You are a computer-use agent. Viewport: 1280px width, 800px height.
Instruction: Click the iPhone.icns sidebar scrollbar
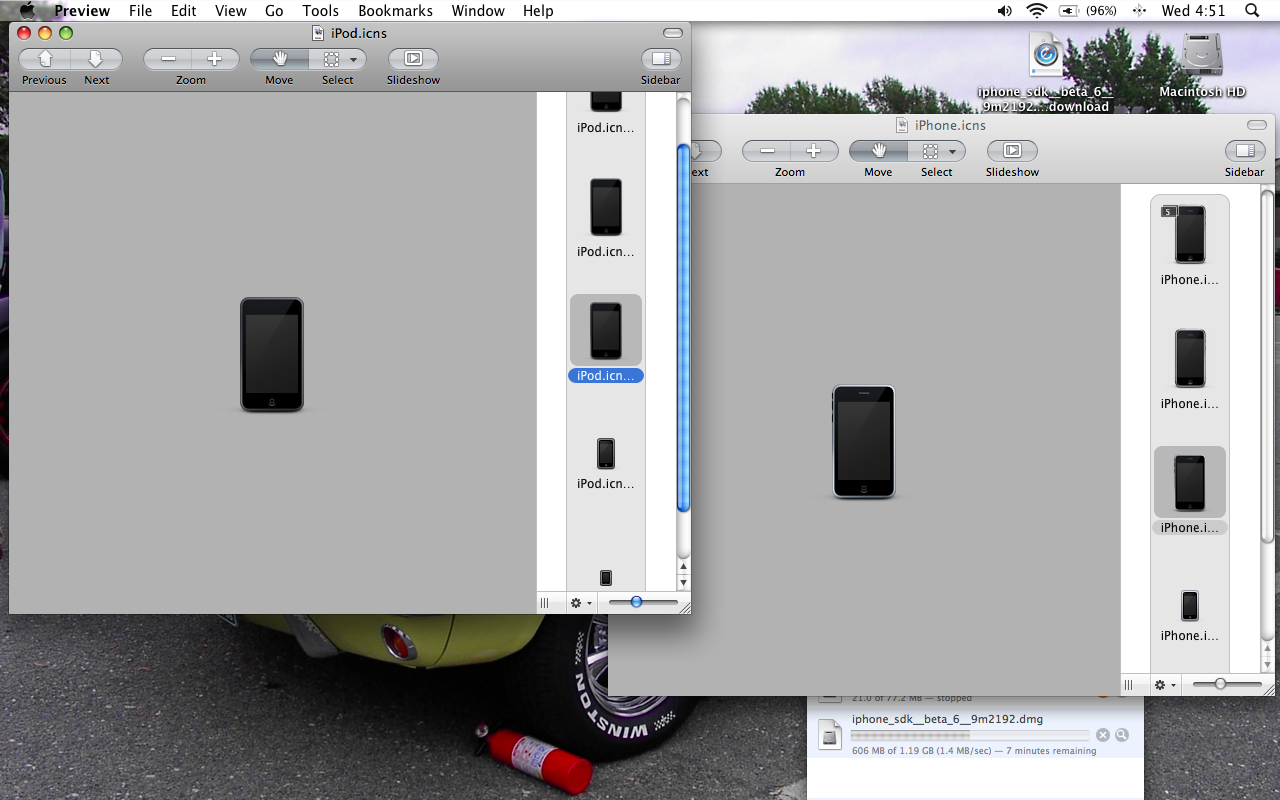tap(1268, 365)
